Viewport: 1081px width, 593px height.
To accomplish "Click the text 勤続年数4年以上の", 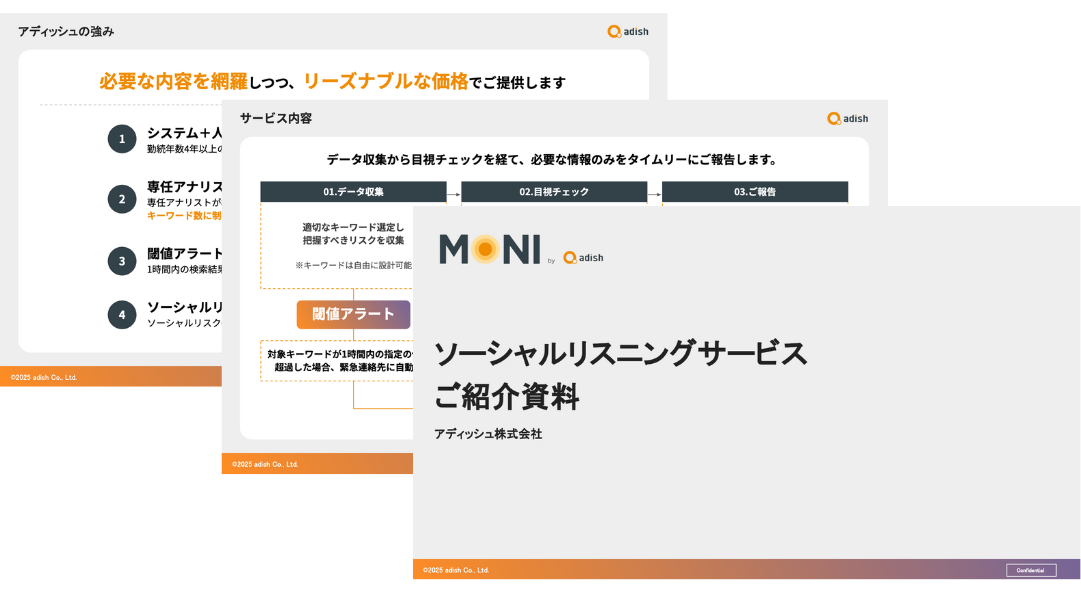I will 184,149.
